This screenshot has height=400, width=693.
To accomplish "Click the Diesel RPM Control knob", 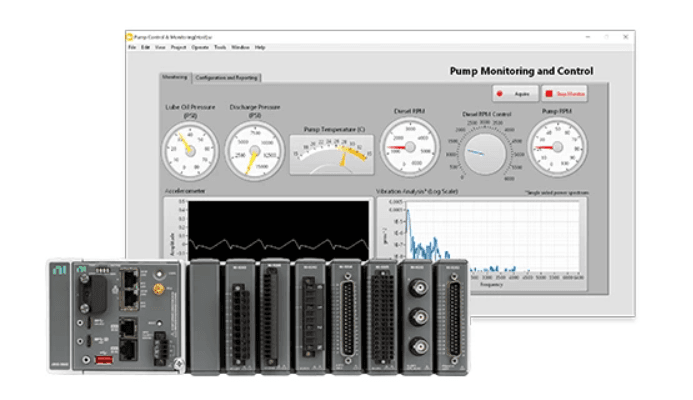I will click(x=487, y=152).
